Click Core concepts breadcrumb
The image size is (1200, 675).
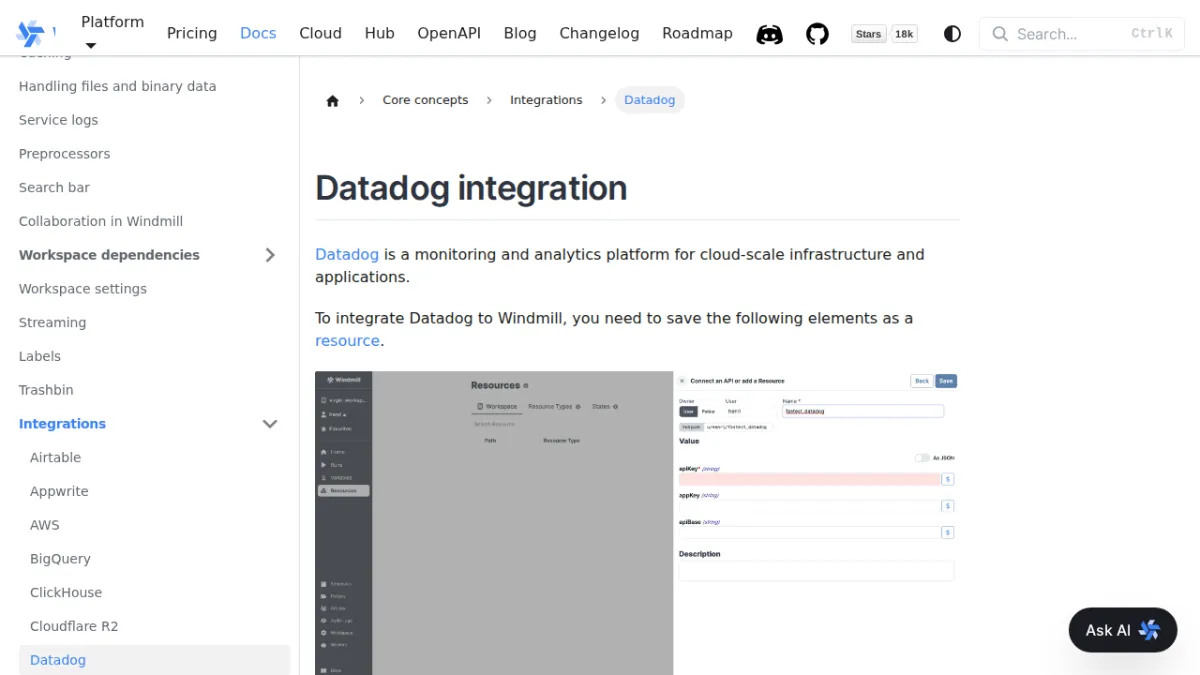(x=425, y=100)
